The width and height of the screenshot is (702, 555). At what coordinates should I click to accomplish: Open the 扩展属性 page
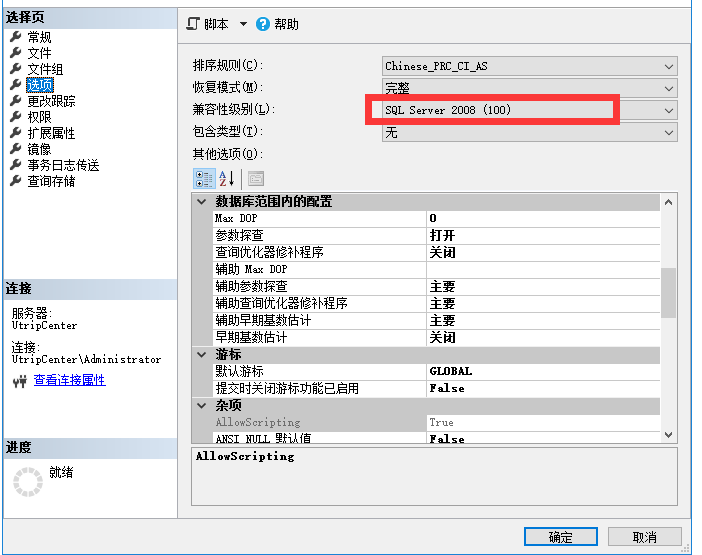click(51, 133)
